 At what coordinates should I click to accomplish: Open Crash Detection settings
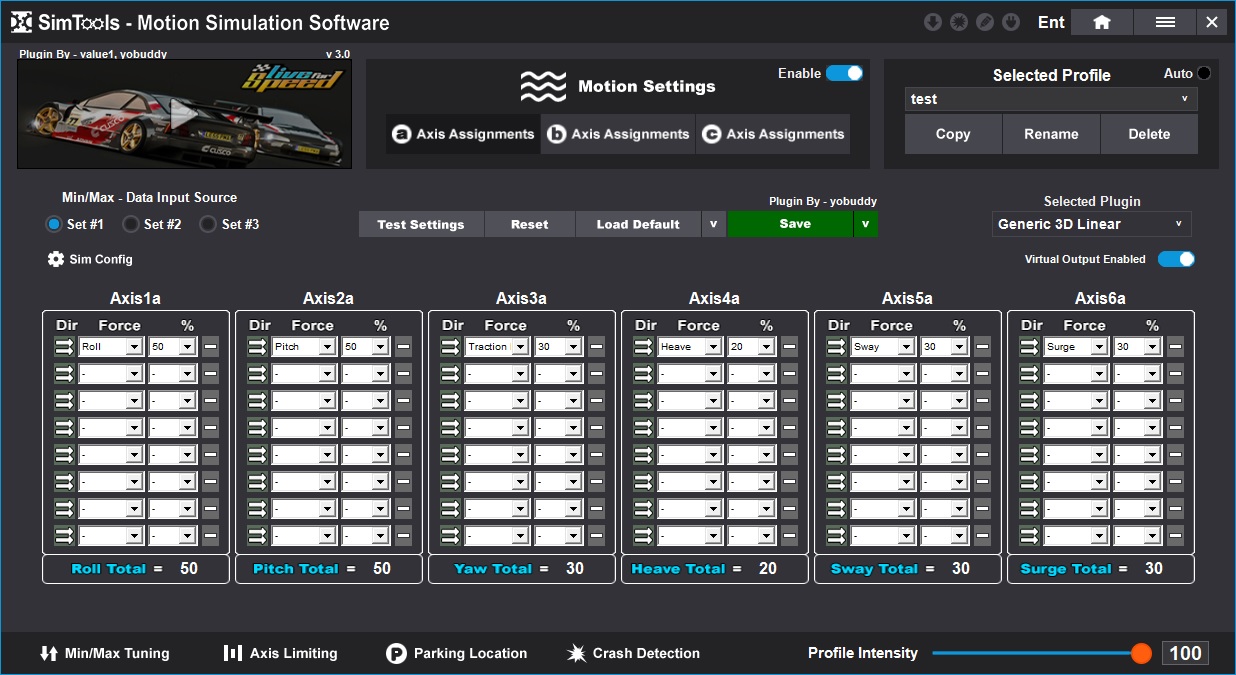coord(633,653)
